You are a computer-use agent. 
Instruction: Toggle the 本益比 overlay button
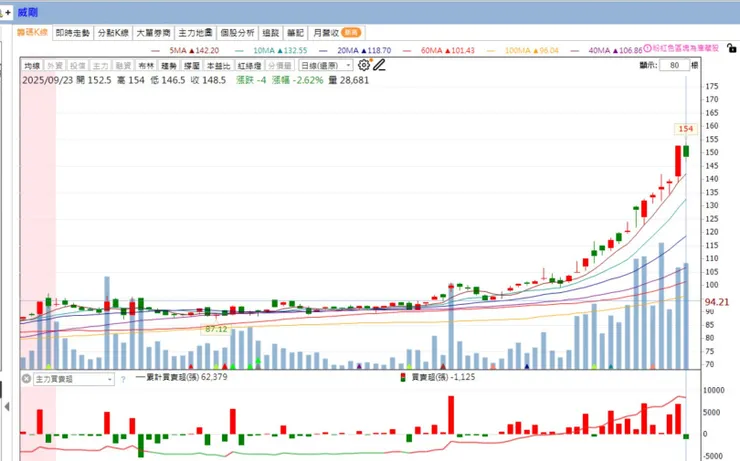coord(219,65)
